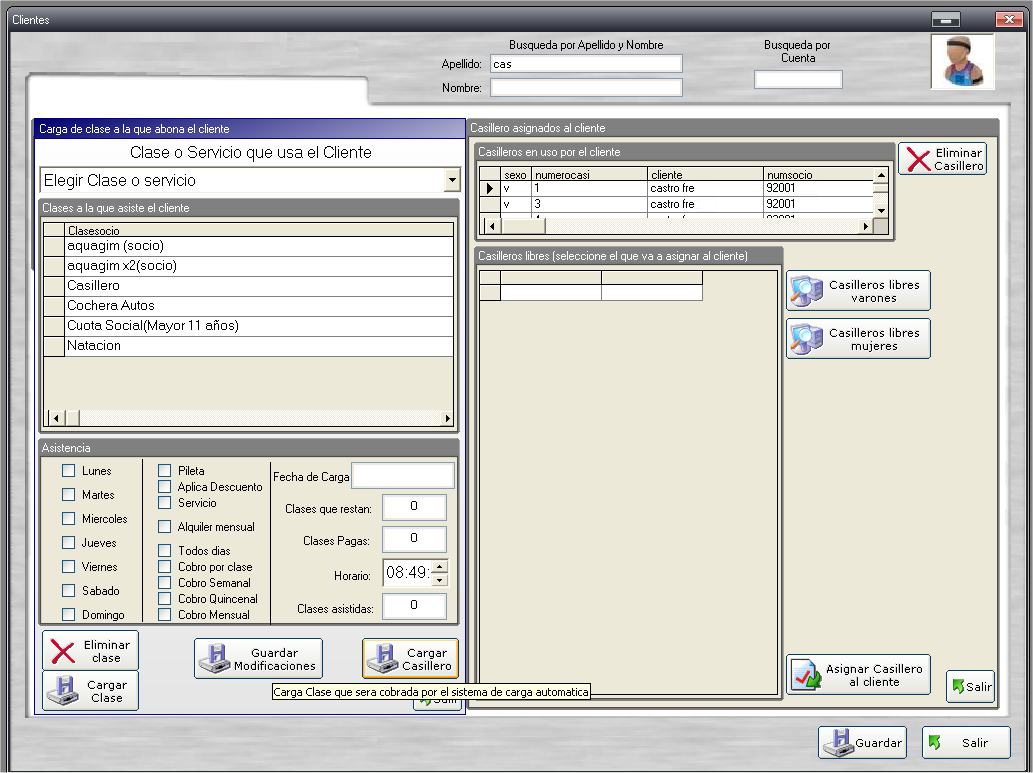The height and width of the screenshot is (773, 1033).
Task: Enable the Pileta checkbox
Action: tap(165, 471)
